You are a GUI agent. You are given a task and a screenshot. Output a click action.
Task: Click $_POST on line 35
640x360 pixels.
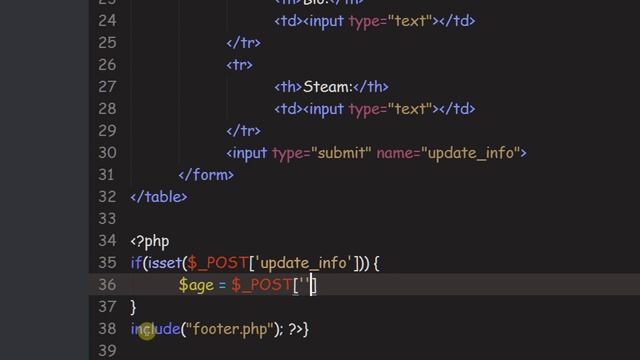pyautogui.click(x=218, y=263)
